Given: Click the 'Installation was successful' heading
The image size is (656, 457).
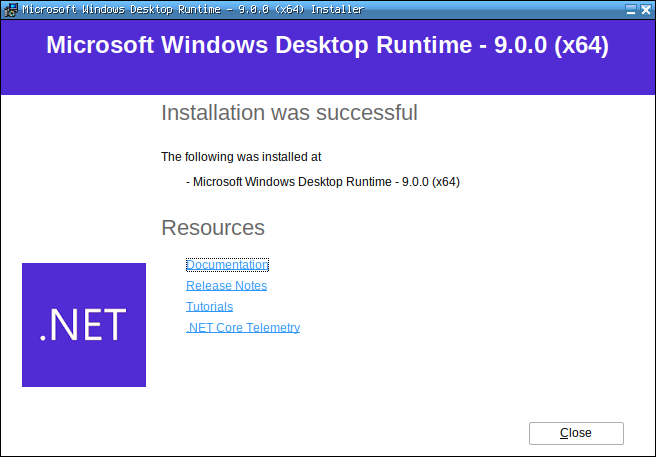Looking at the screenshot, I should pyautogui.click(x=289, y=113).
